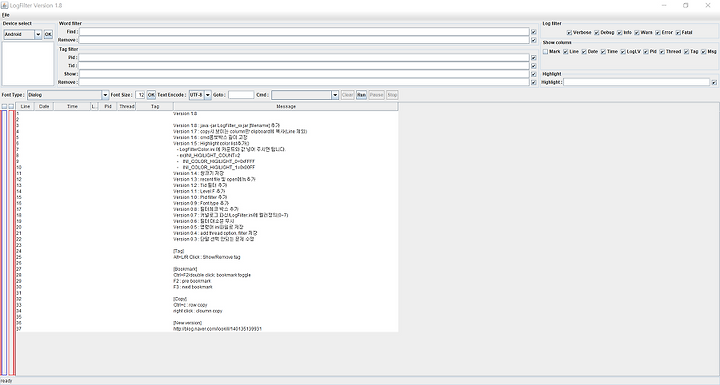Viewport: 720px width, 385px height.
Task: Click the Tag filter Remove input field
Action: pos(304,82)
